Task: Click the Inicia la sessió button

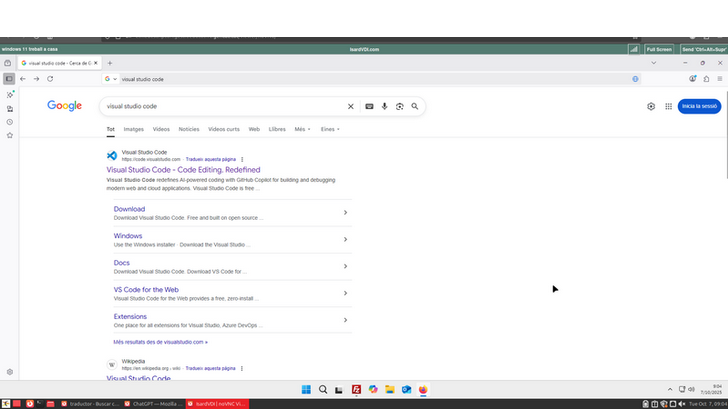Action: (x=699, y=106)
